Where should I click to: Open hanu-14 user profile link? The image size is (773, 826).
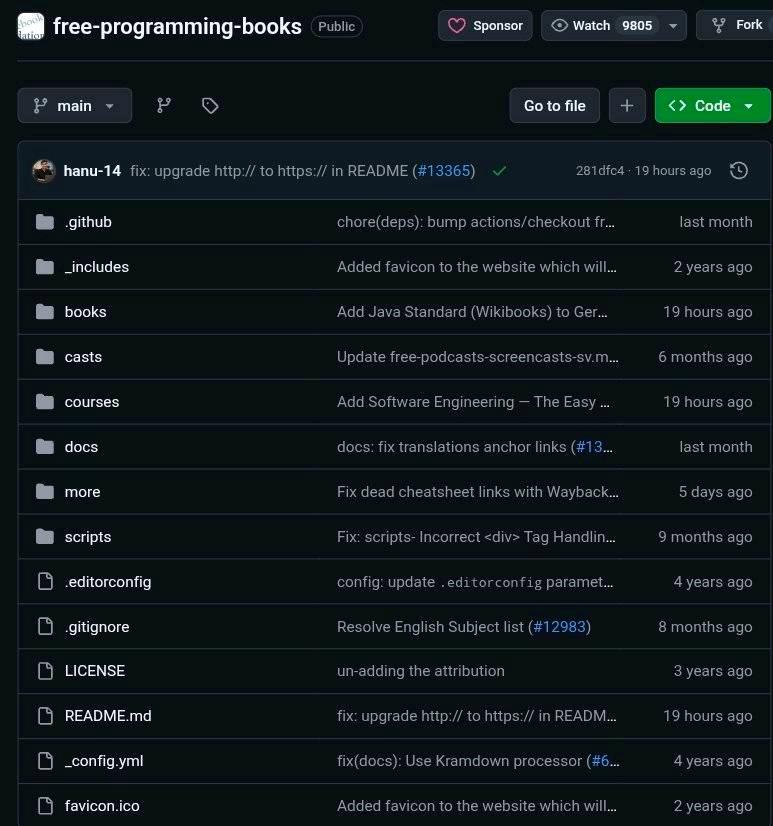[92, 171]
